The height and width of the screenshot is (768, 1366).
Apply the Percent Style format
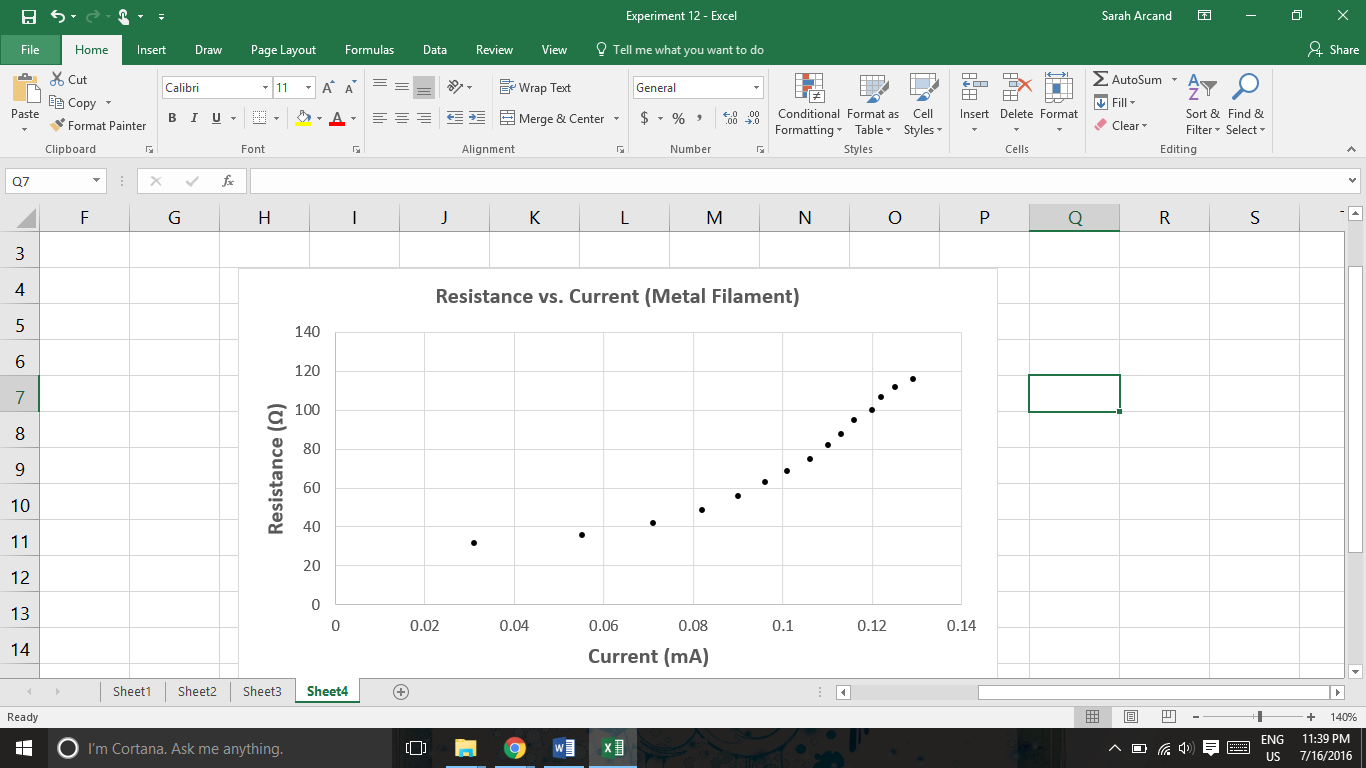point(678,117)
